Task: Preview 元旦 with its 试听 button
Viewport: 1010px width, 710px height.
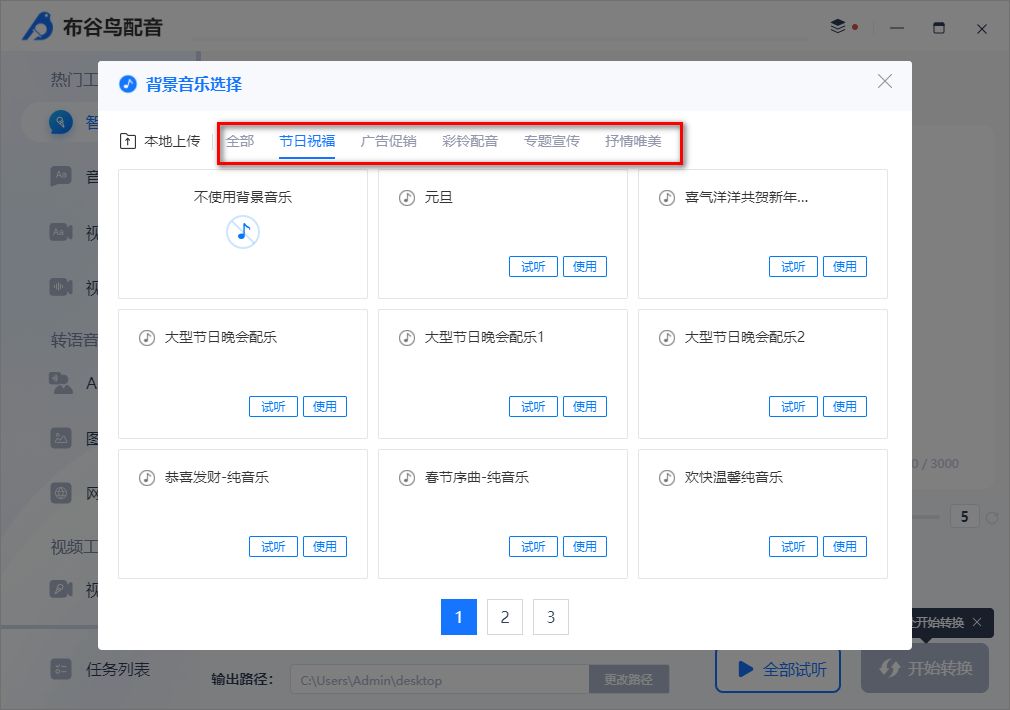Action: click(x=533, y=267)
